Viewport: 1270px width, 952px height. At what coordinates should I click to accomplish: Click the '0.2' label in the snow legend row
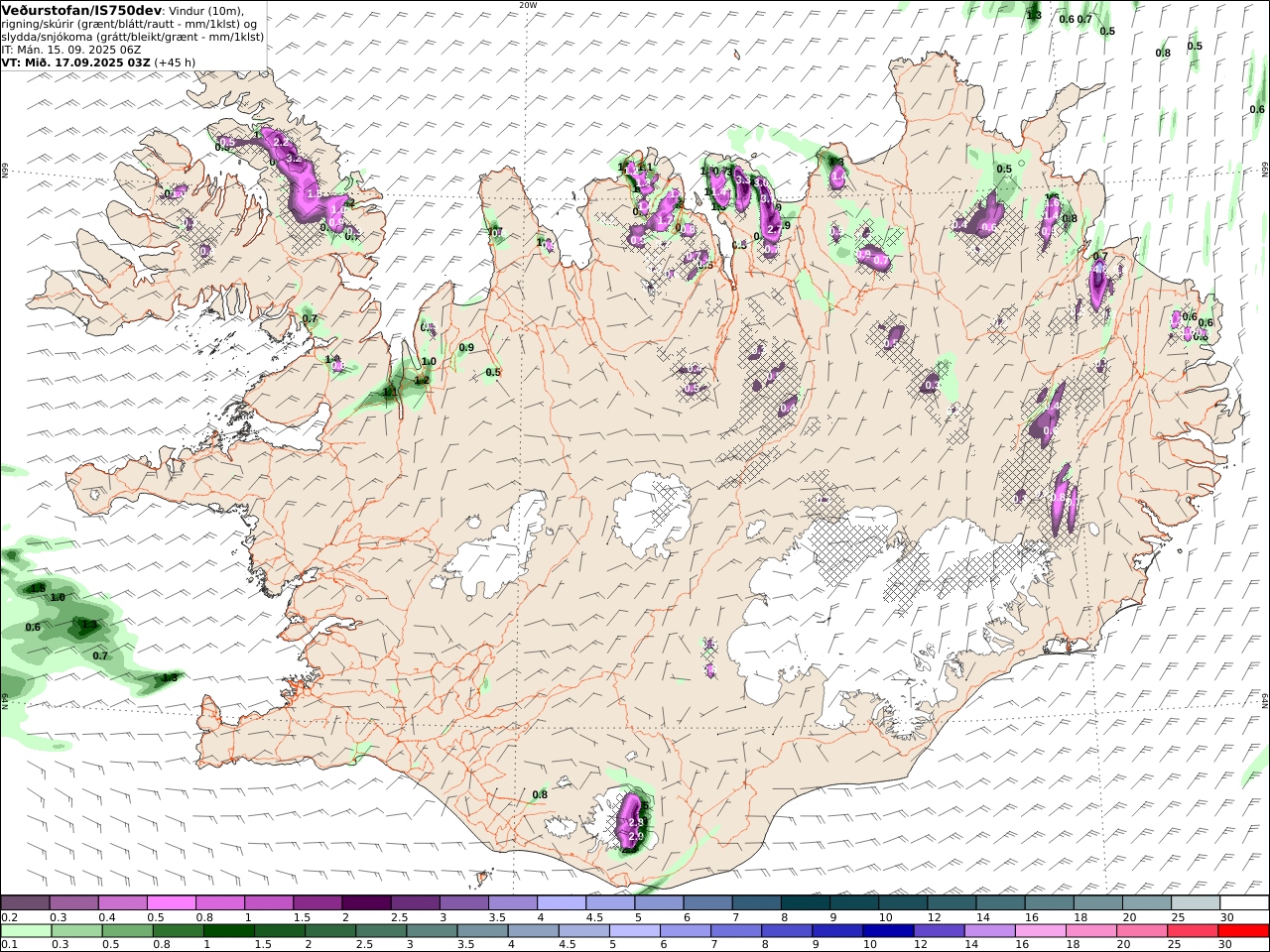[x=9, y=917]
